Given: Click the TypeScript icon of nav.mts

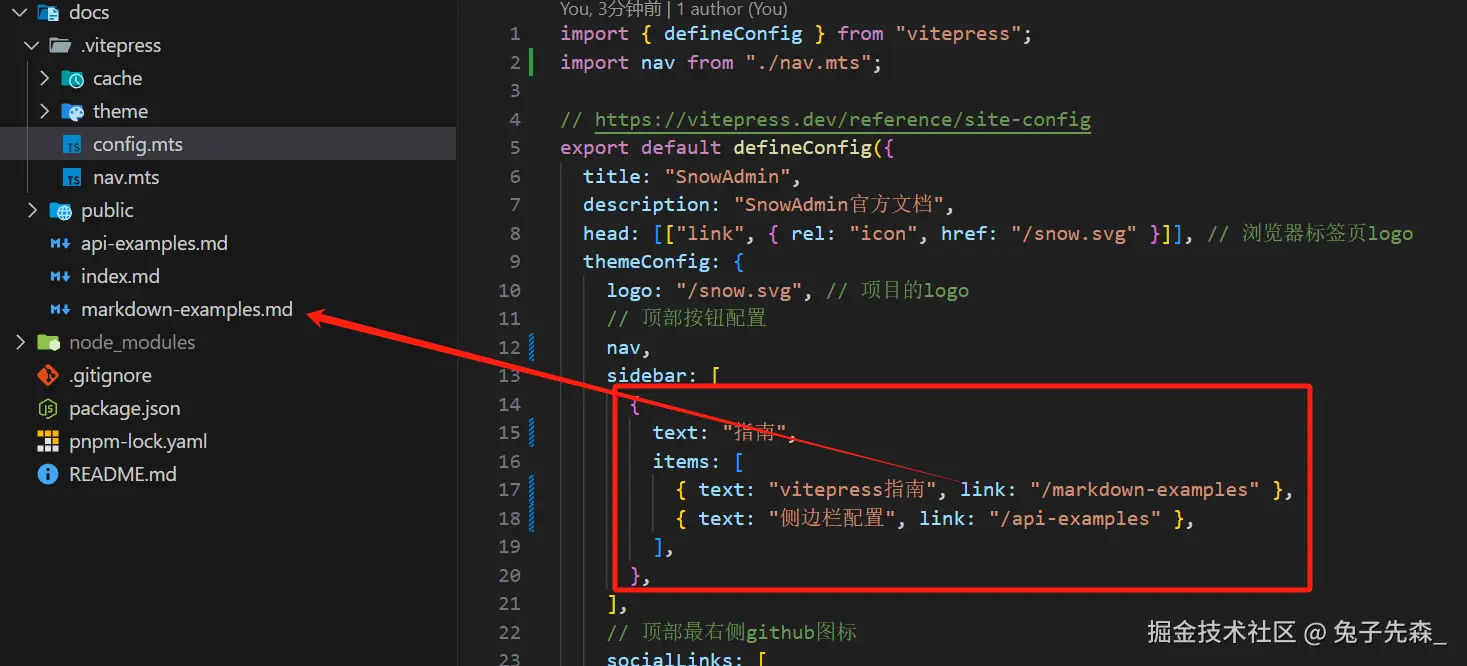Looking at the screenshot, I should tap(72, 178).
